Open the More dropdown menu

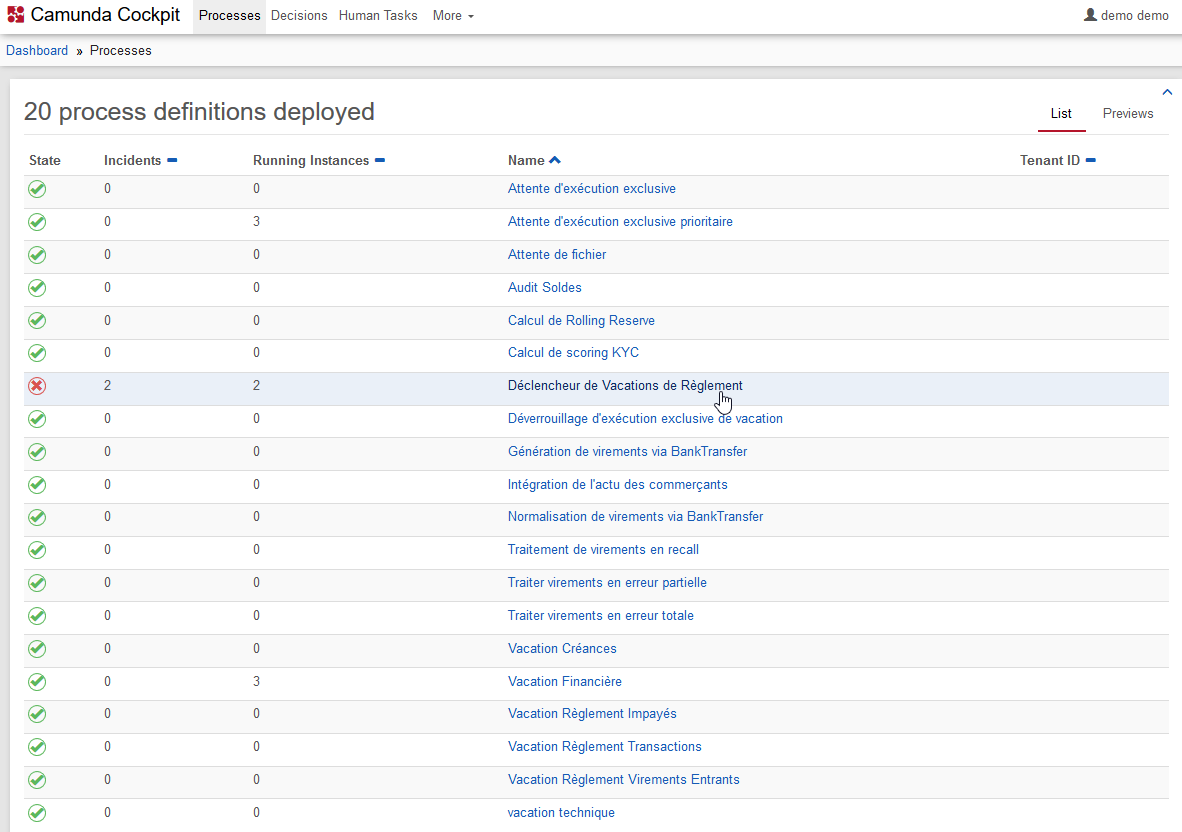[453, 16]
